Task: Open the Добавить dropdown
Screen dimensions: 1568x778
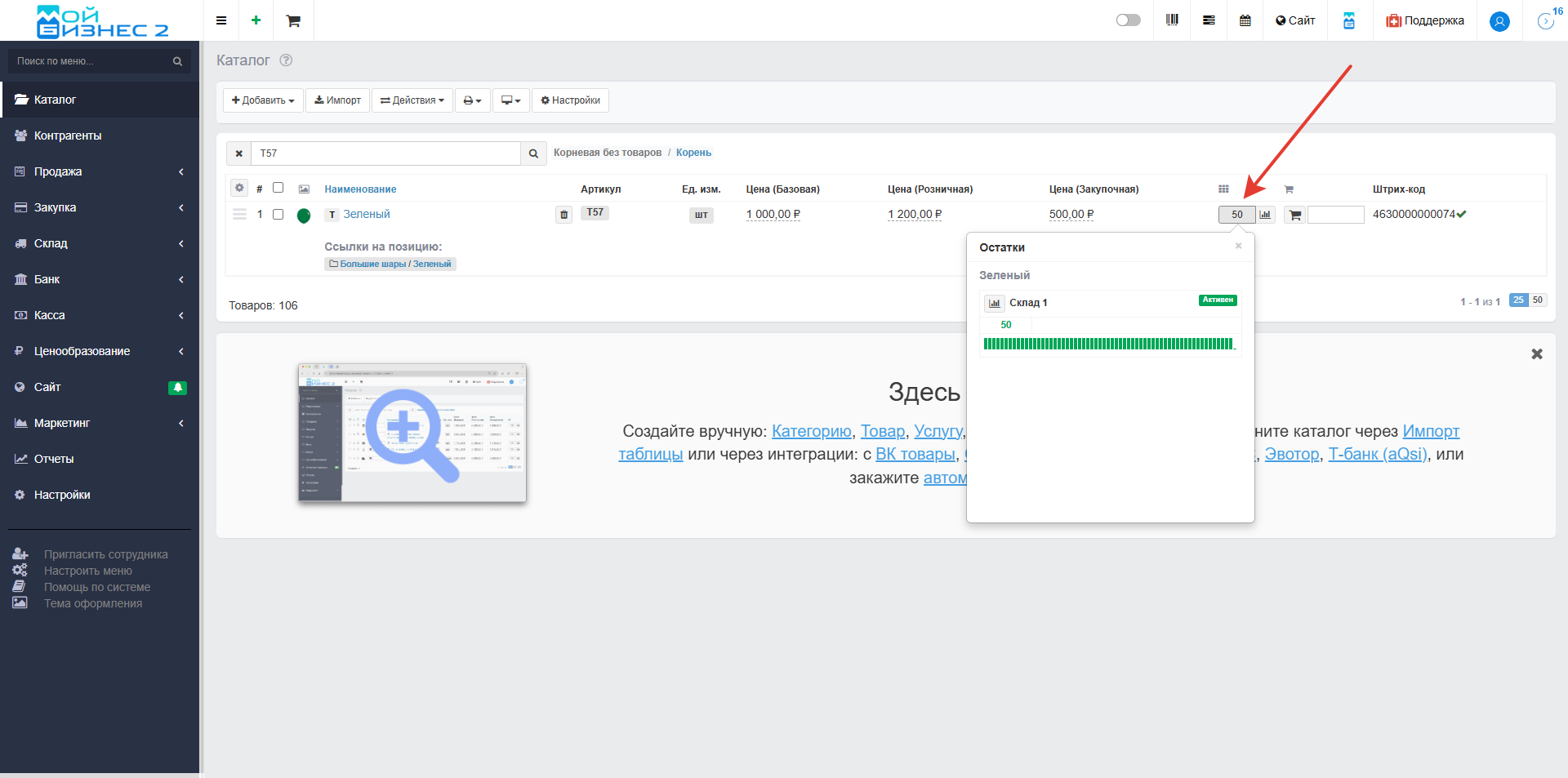Action: [x=263, y=100]
